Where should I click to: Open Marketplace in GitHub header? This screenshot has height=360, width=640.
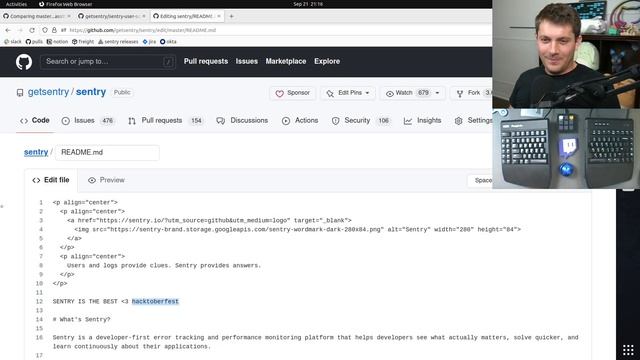(286, 61)
